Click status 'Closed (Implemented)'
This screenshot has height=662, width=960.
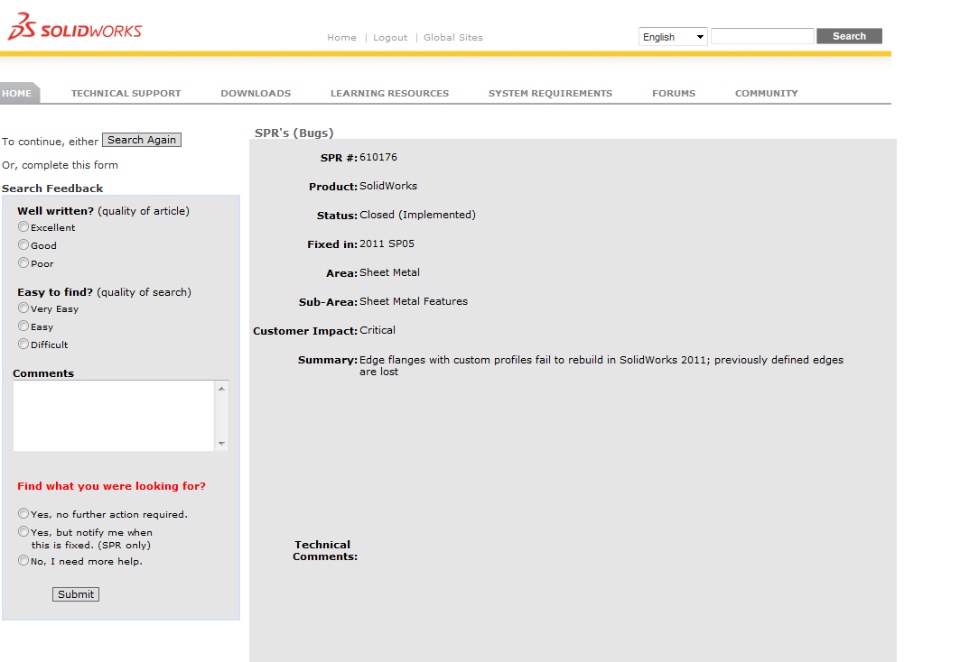tap(418, 214)
